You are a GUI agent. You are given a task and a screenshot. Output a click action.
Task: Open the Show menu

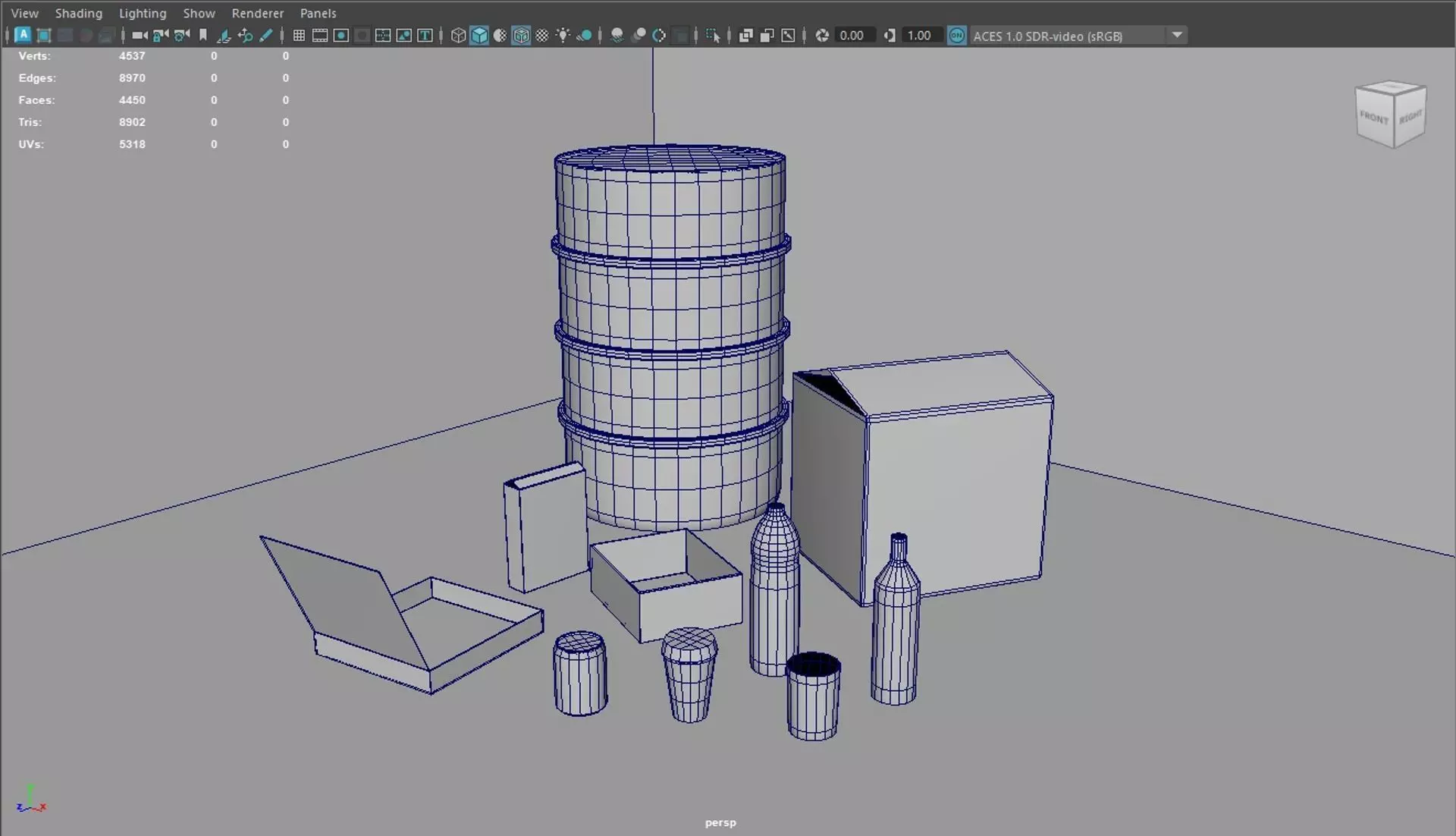point(199,13)
